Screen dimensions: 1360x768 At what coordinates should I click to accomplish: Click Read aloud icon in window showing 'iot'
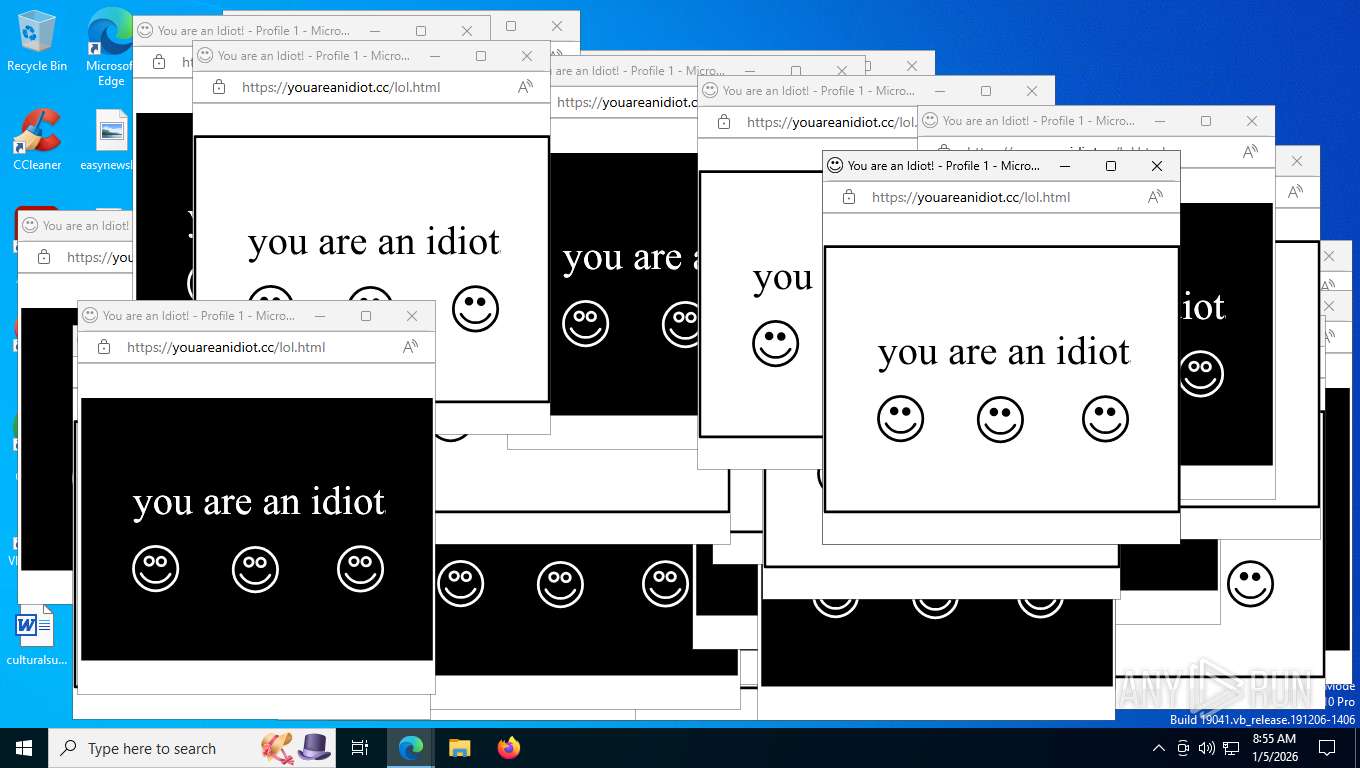coord(1250,152)
